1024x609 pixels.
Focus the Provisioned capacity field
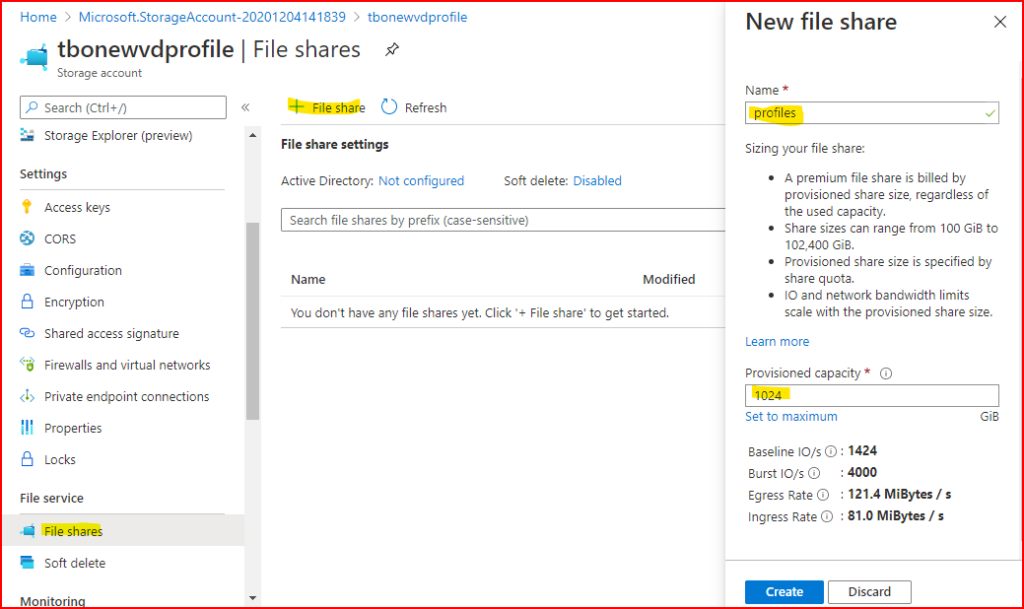(872, 395)
